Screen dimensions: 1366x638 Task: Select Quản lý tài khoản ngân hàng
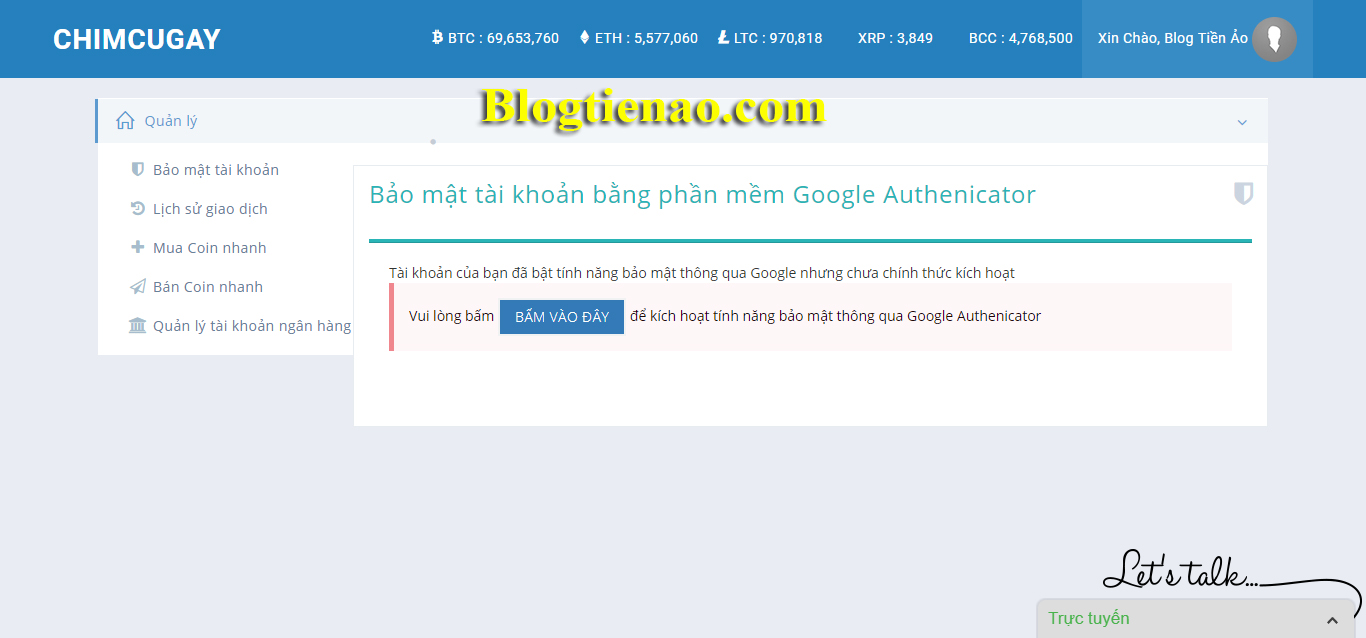point(251,326)
